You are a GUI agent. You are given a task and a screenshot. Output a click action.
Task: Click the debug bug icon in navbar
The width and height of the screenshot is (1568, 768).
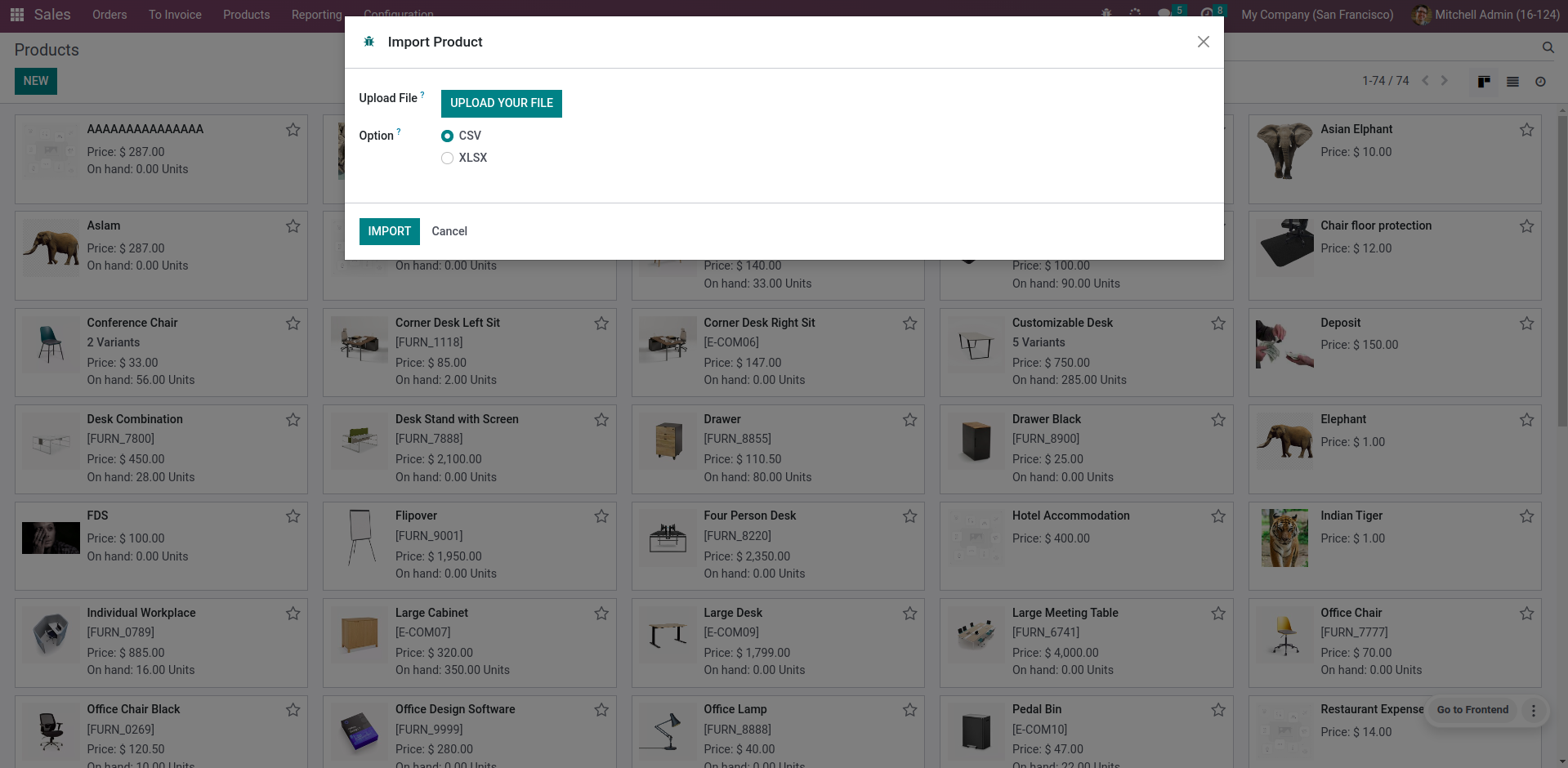tap(1106, 14)
